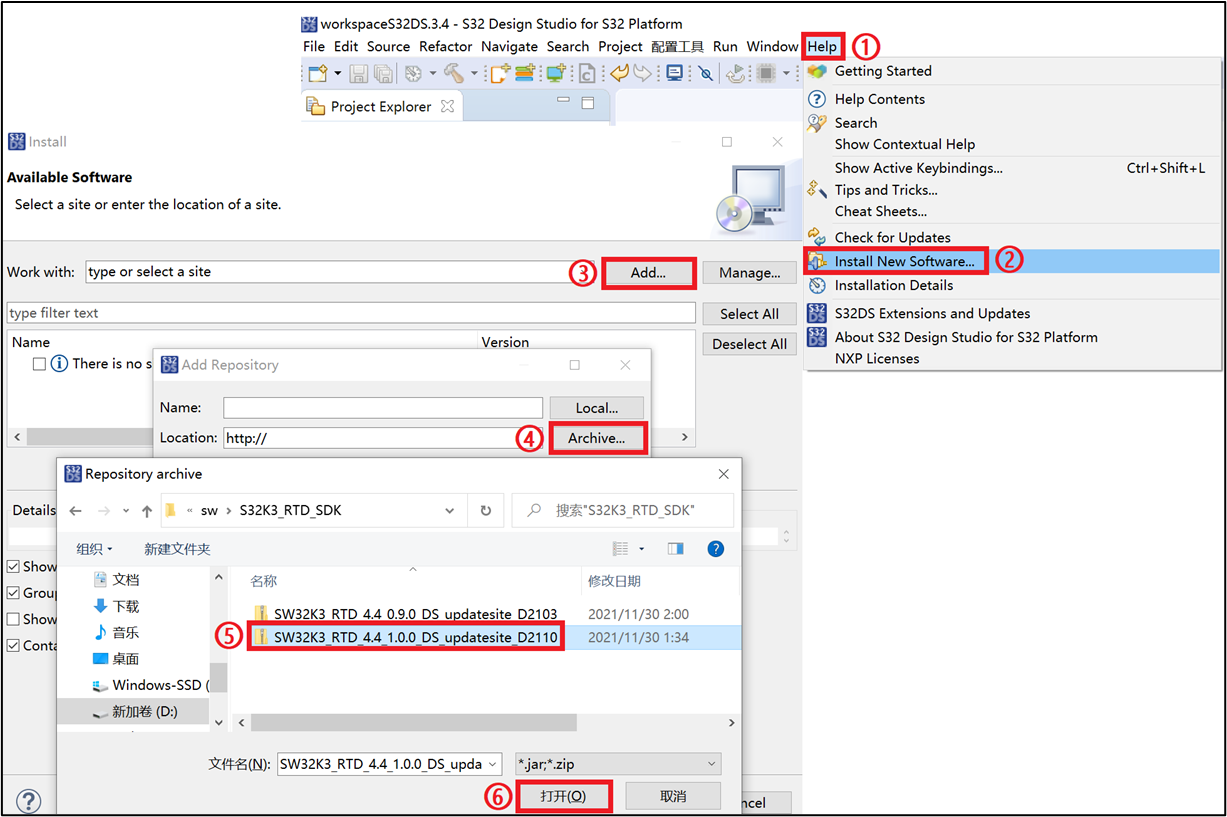This screenshot has width=1227, height=817.
Task: Click the yellow back-arrow navigation icon
Action: click(x=620, y=73)
